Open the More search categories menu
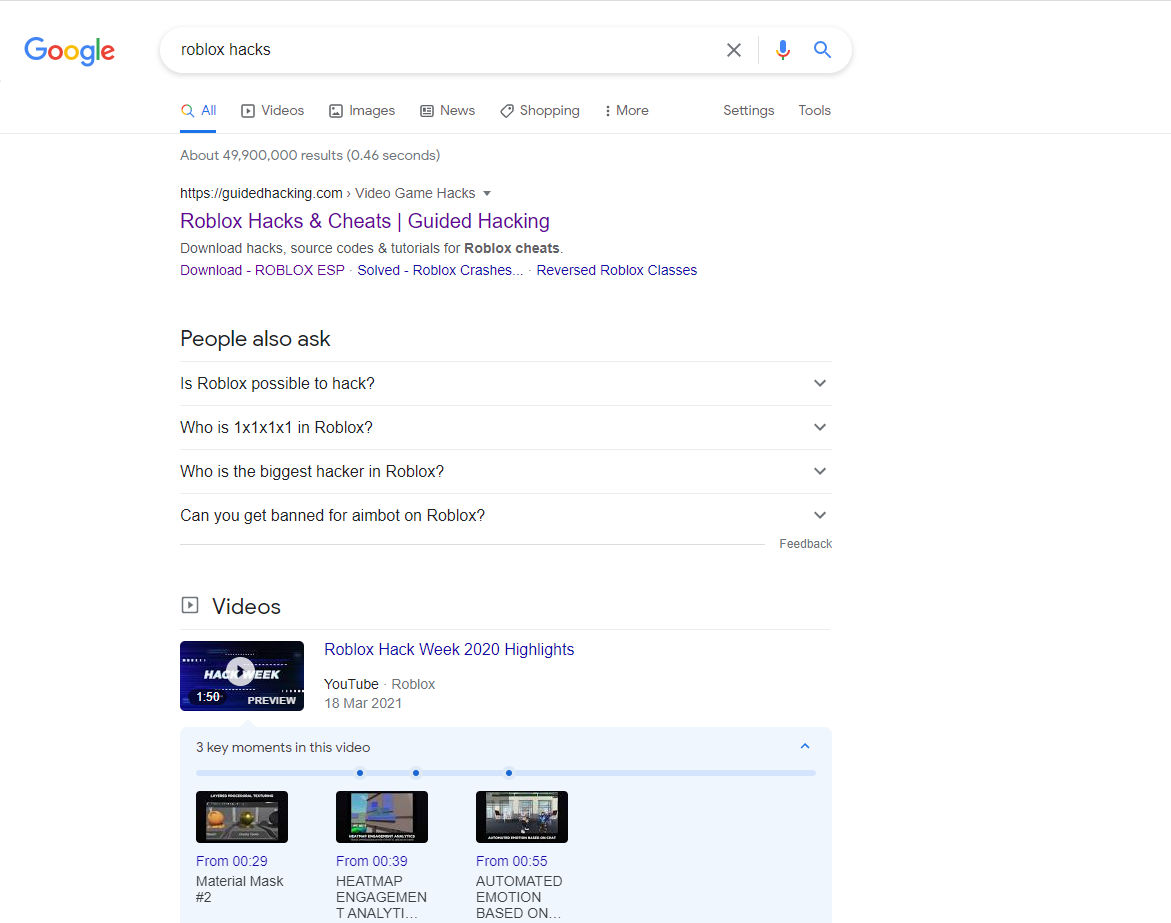Screen dimensions: 1171x923 (627, 111)
